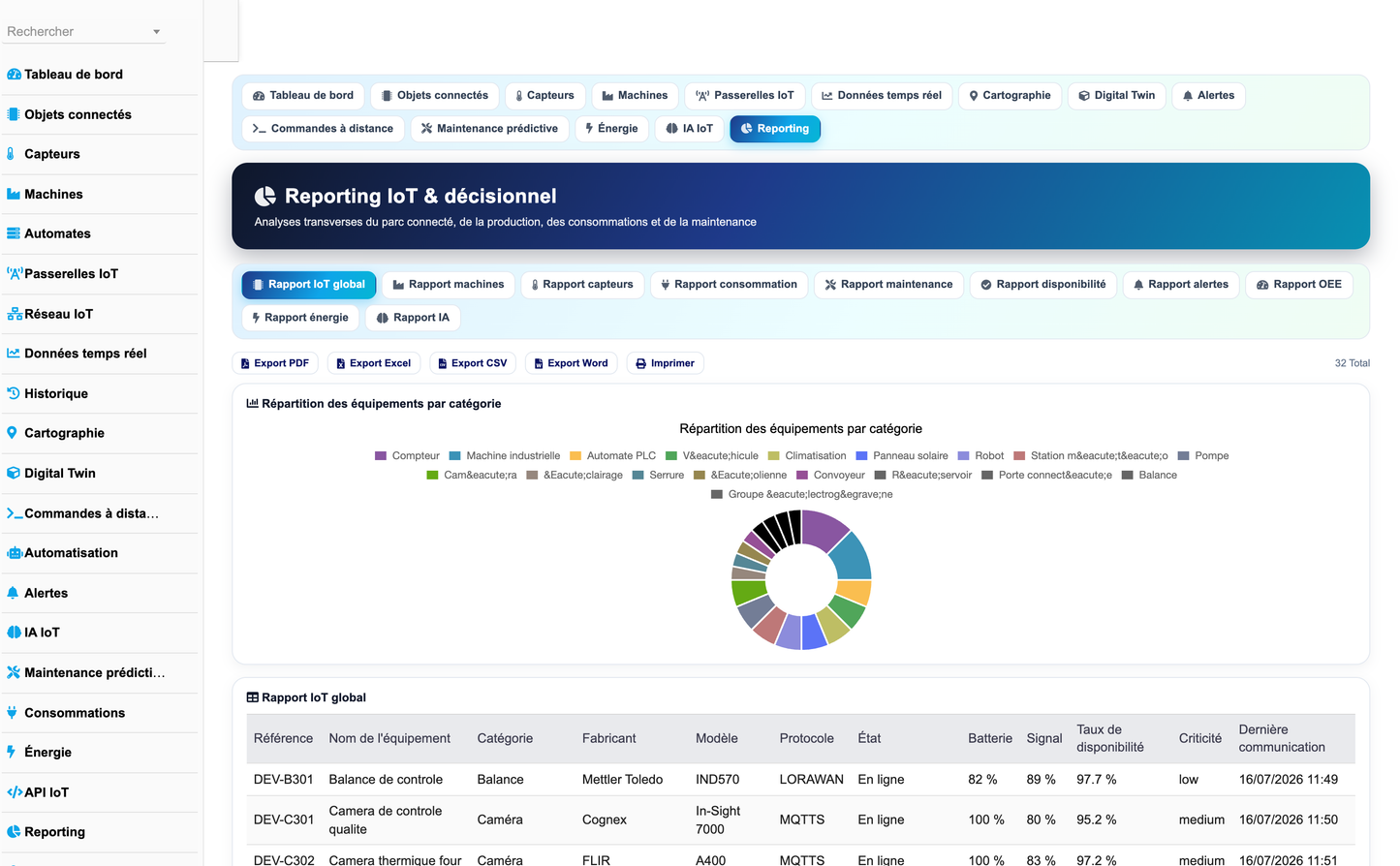The image size is (1400, 866).
Task: Click the Export PDF button
Action: pos(274,363)
